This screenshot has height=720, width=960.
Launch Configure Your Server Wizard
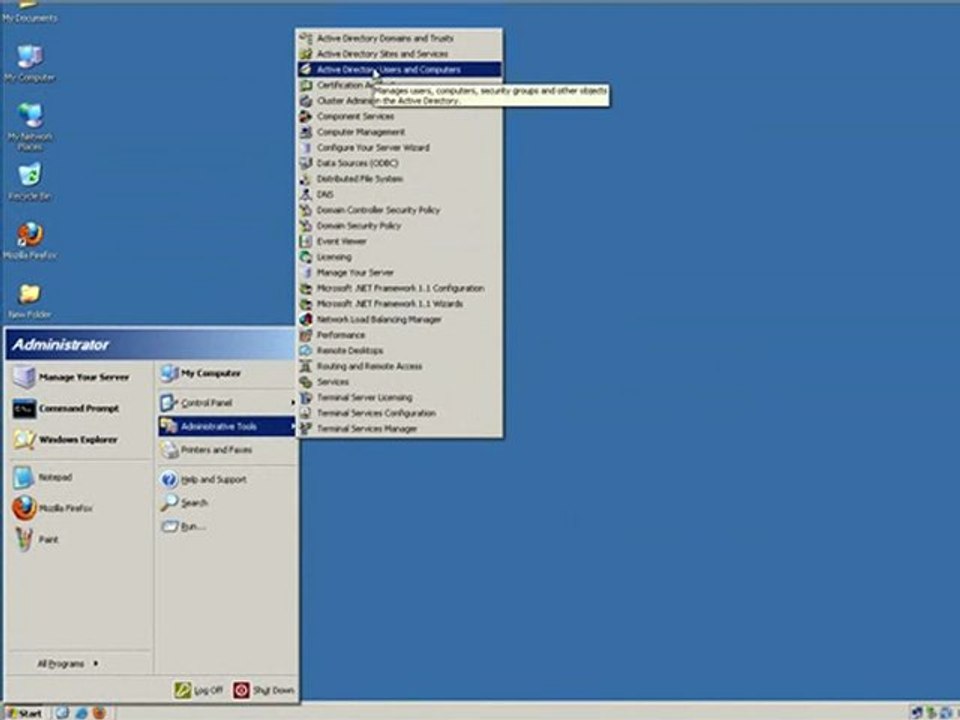pos(399,148)
